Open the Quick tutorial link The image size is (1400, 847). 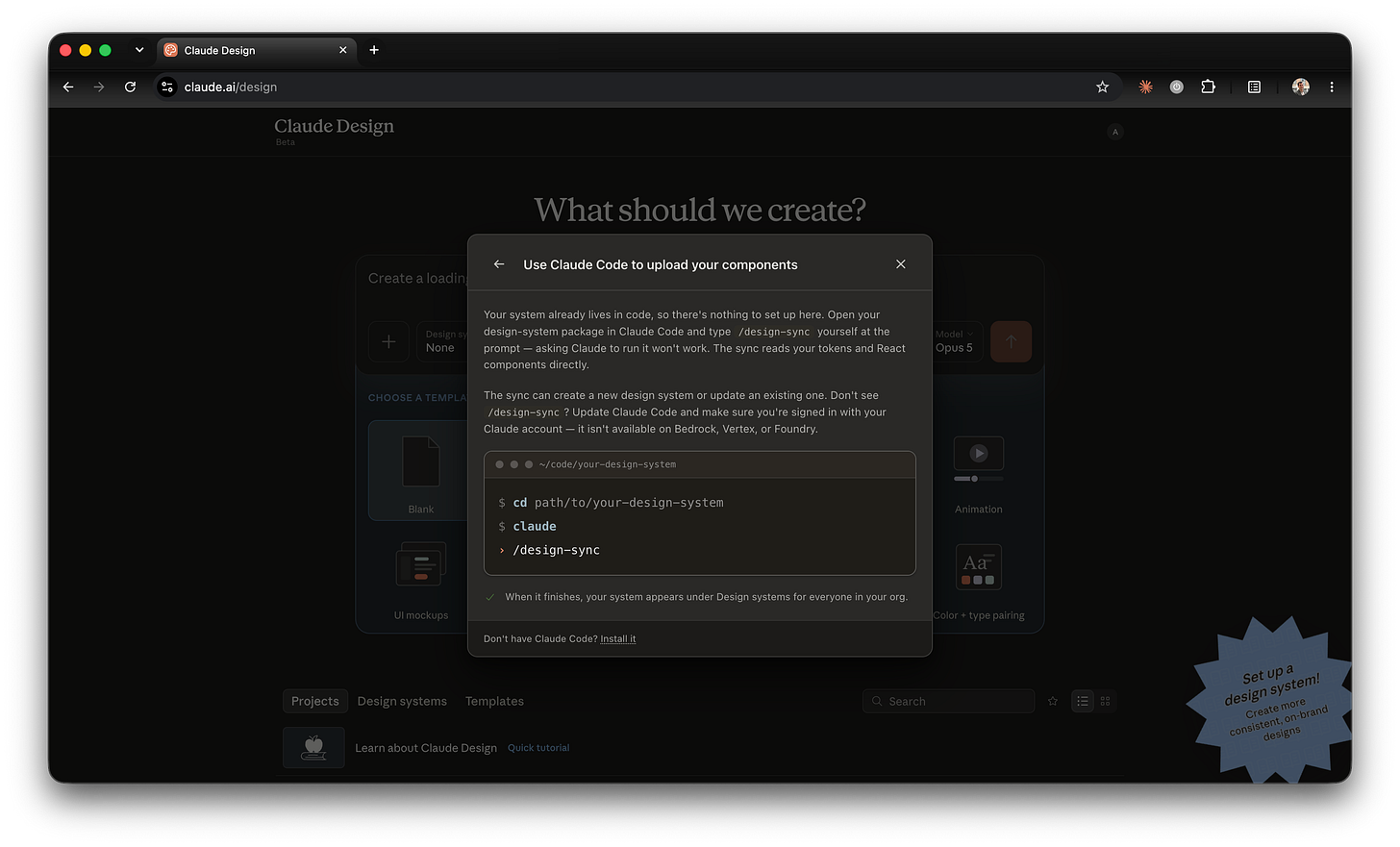(538, 748)
